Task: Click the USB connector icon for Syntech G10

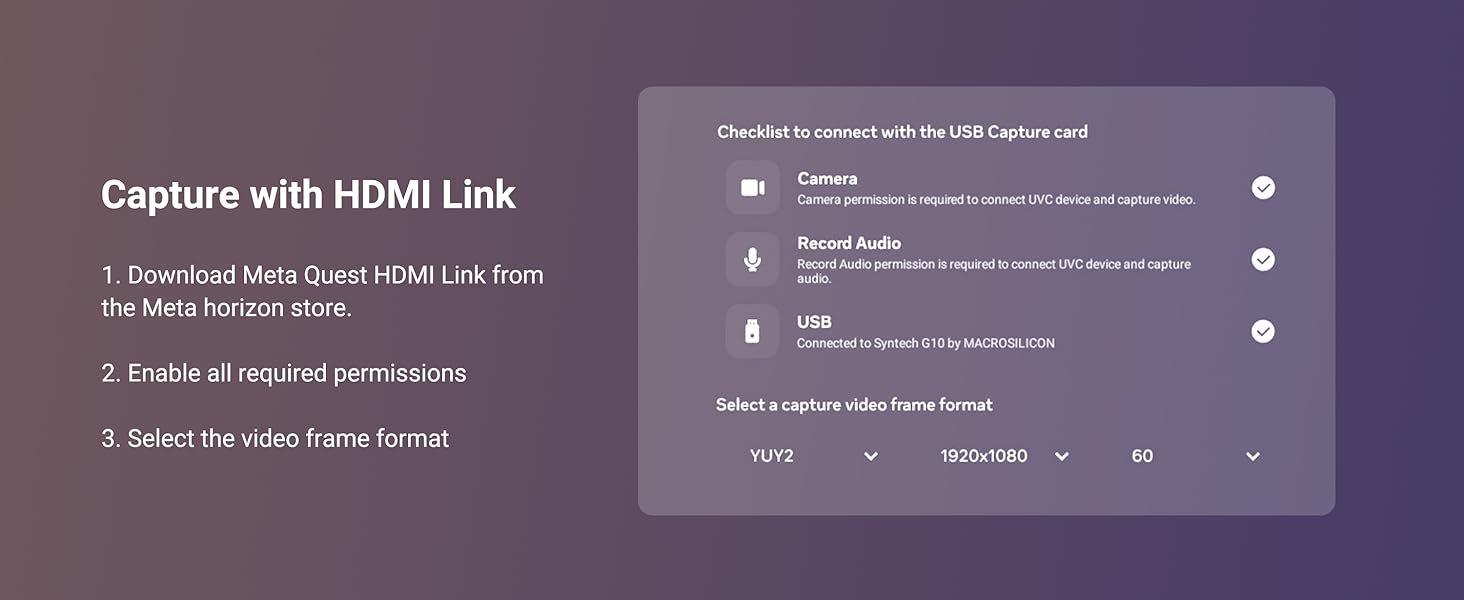Action: [752, 331]
